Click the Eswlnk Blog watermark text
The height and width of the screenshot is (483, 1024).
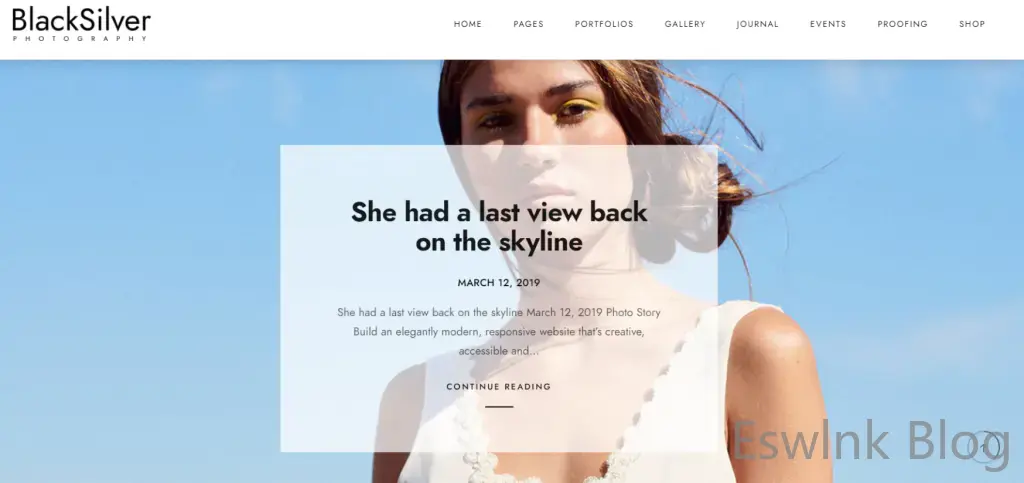coord(869,441)
